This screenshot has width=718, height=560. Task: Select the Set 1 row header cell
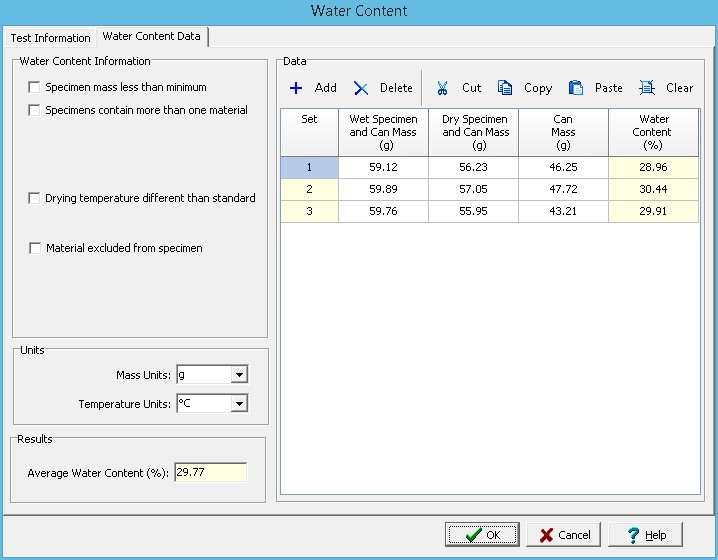pyautogui.click(x=309, y=168)
